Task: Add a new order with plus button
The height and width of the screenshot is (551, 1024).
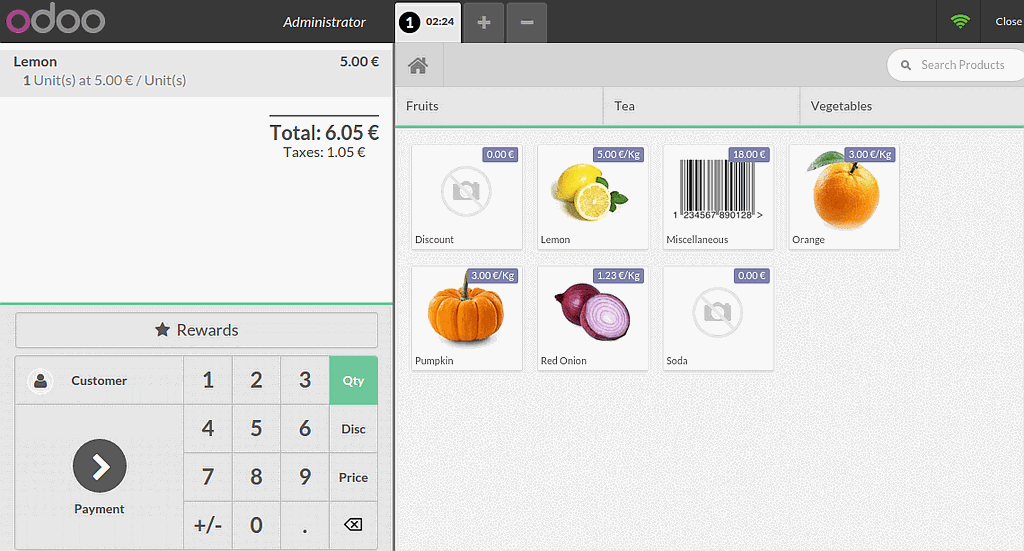Action: pyautogui.click(x=484, y=22)
